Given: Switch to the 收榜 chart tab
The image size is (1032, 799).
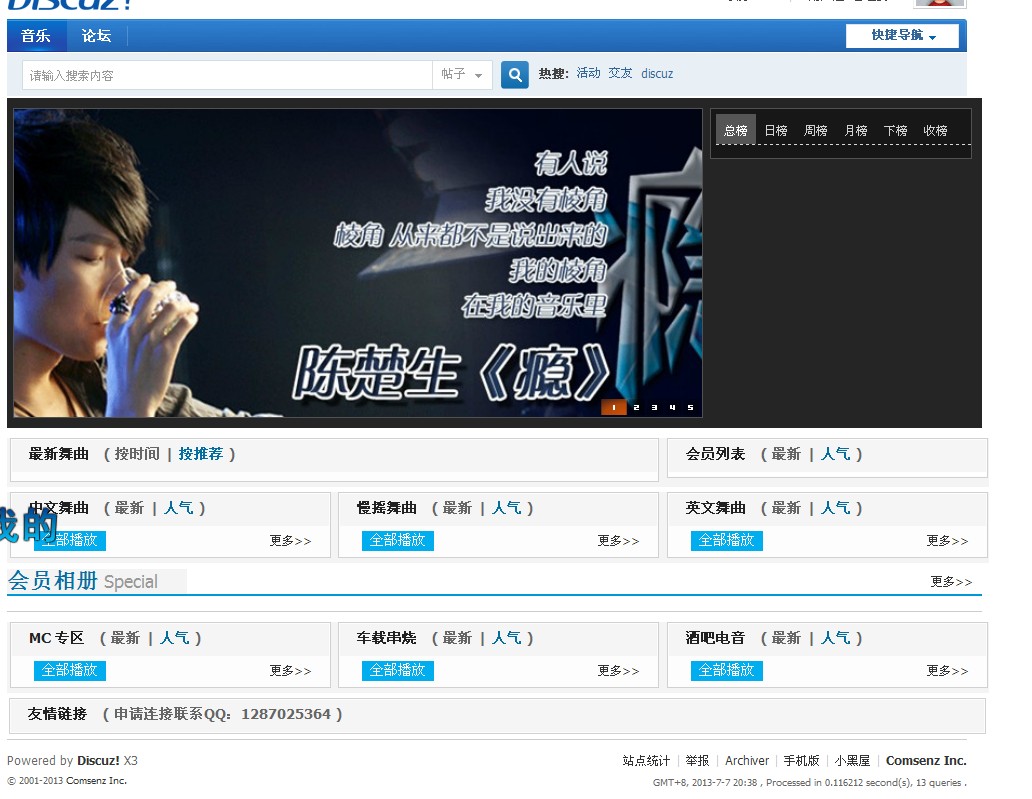Looking at the screenshot, I should (935, 130).
